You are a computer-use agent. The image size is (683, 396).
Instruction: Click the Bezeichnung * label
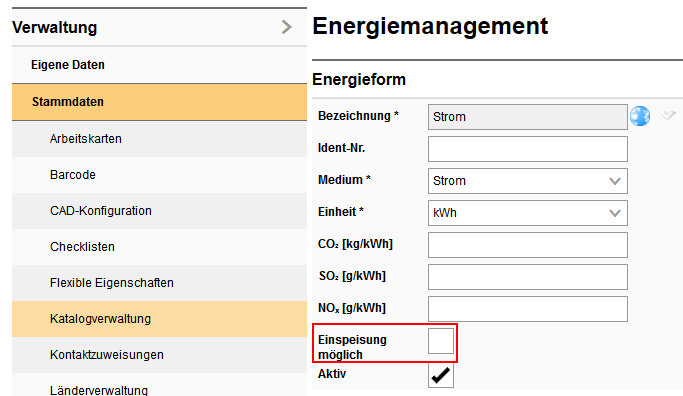click(x=358, y=116)
